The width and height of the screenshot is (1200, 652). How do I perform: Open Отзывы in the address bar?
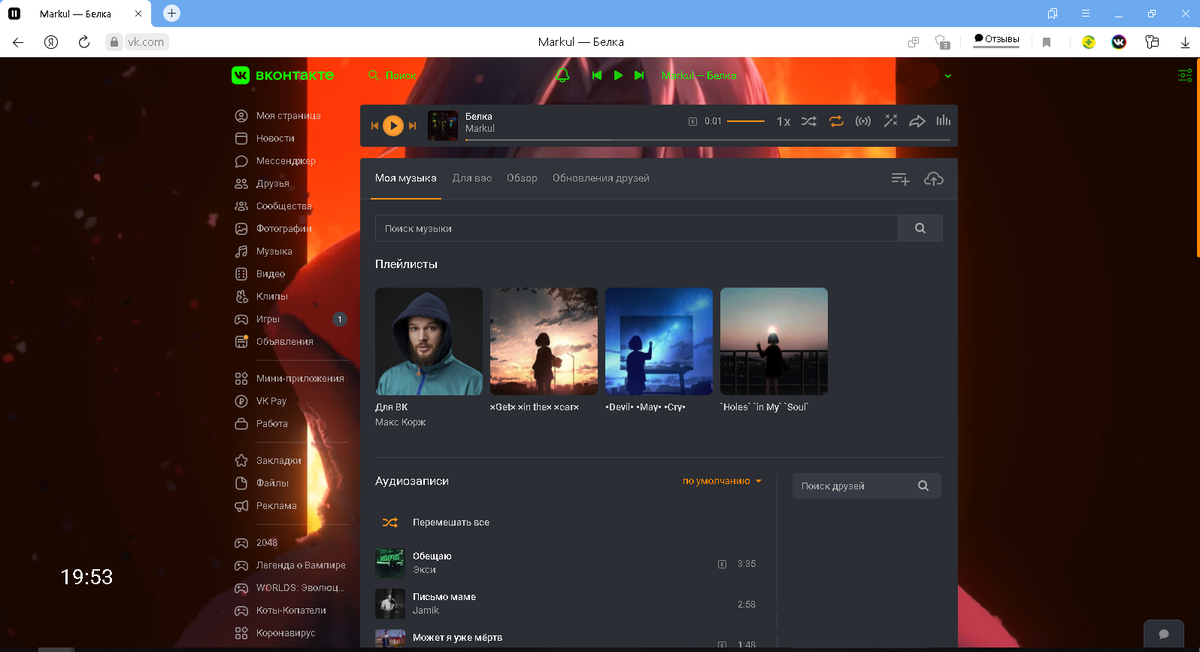click(996, 40)
